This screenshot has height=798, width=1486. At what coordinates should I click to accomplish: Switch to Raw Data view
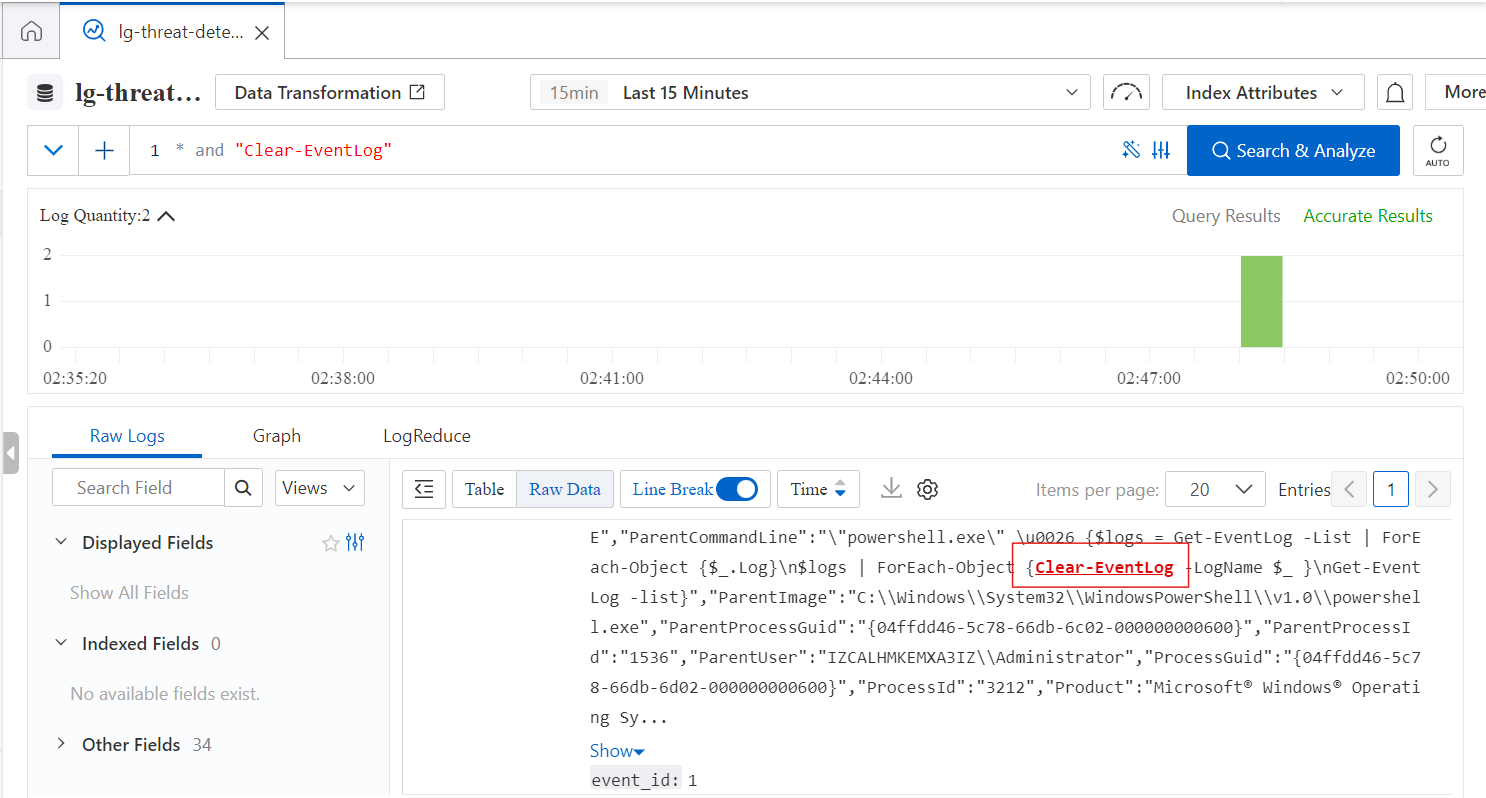coord(565,489)
